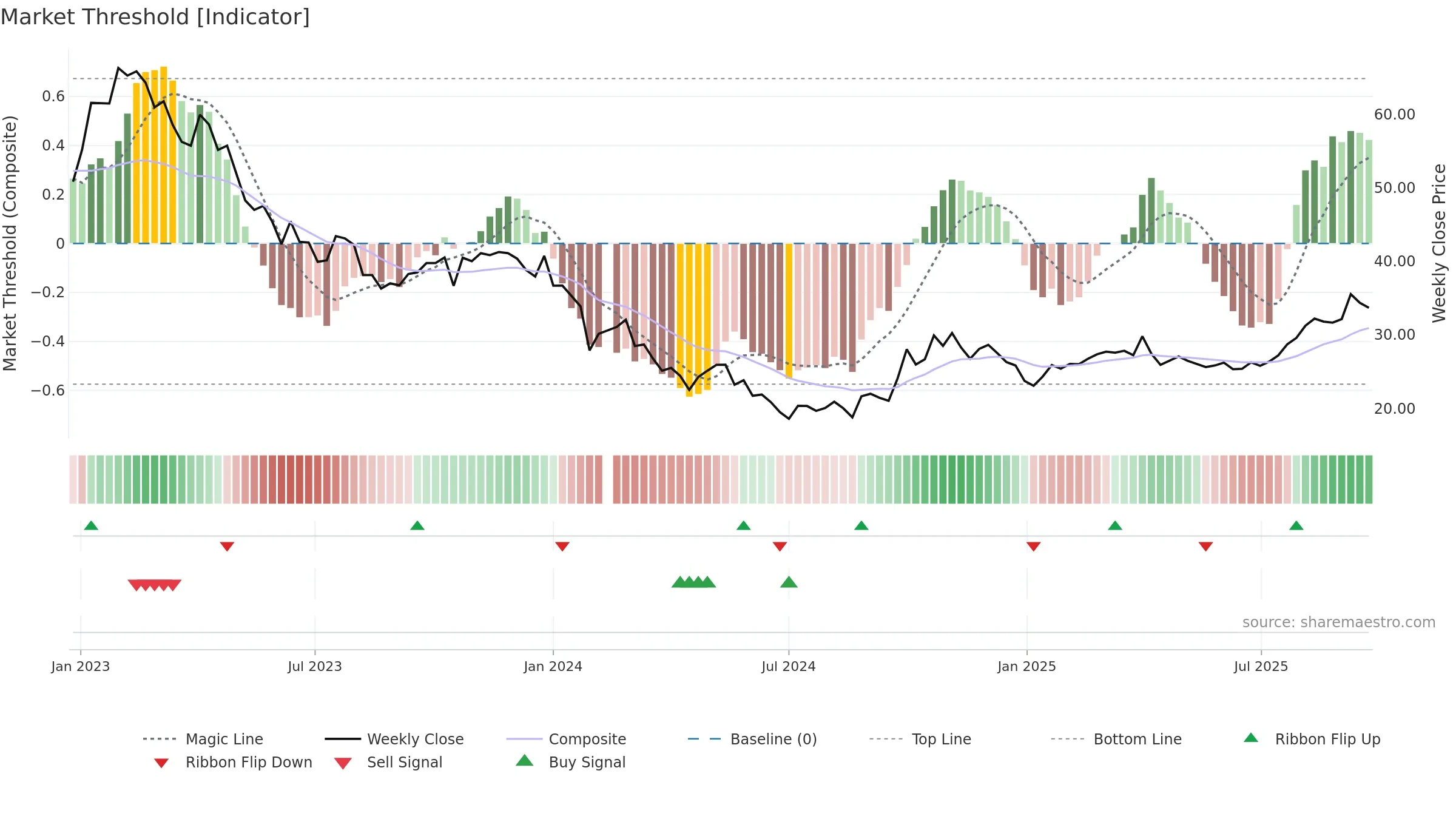Toggle the Magic Line legend entry

tap(203, 739)
